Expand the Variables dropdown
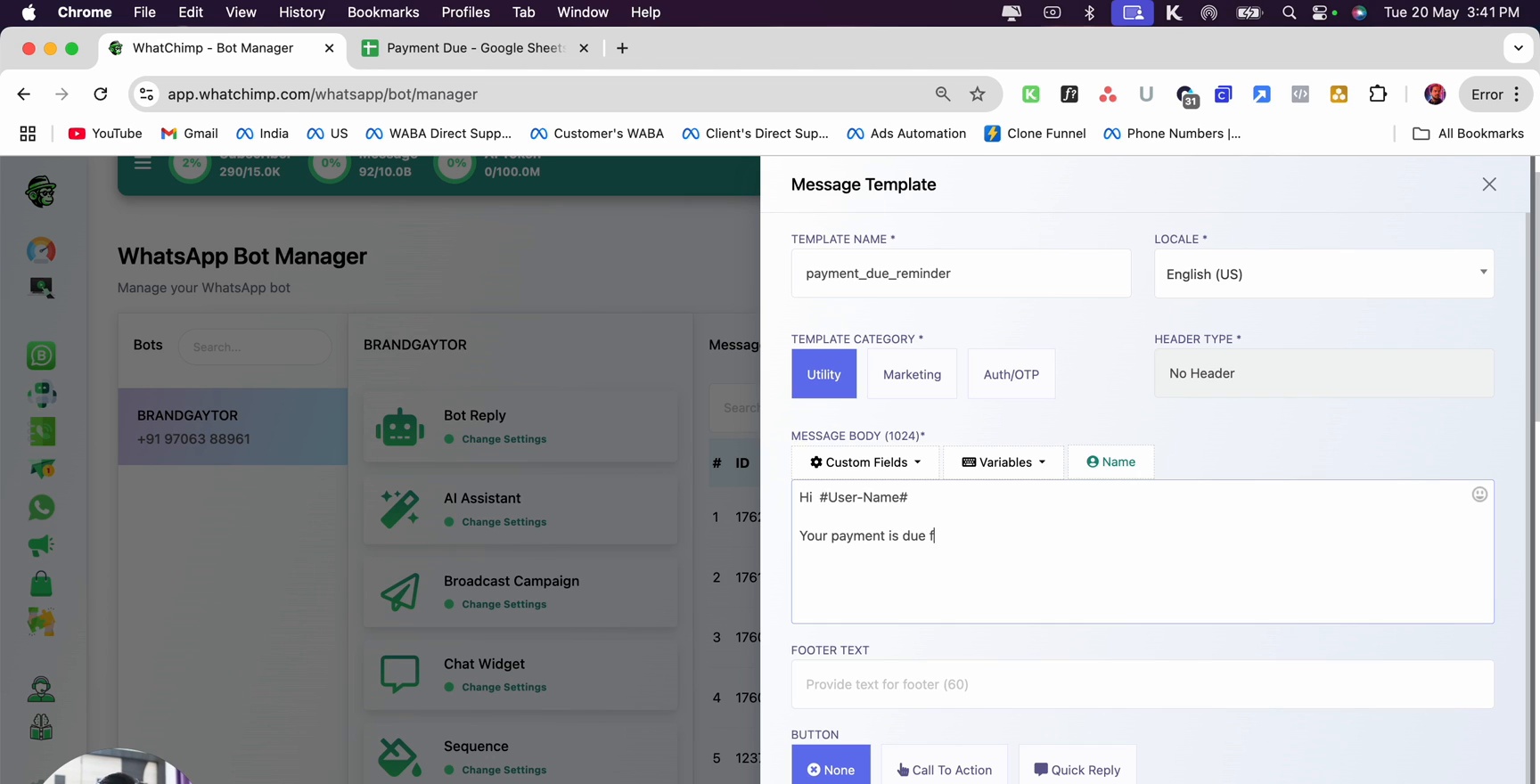Viewport: 1540px width, 784px height. tap(1003, 462)
